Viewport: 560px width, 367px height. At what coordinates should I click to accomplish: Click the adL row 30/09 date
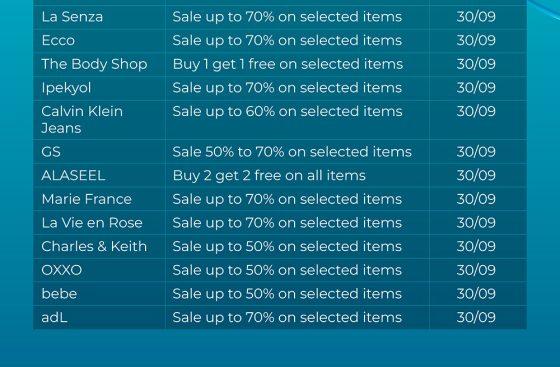click(476, 317)
